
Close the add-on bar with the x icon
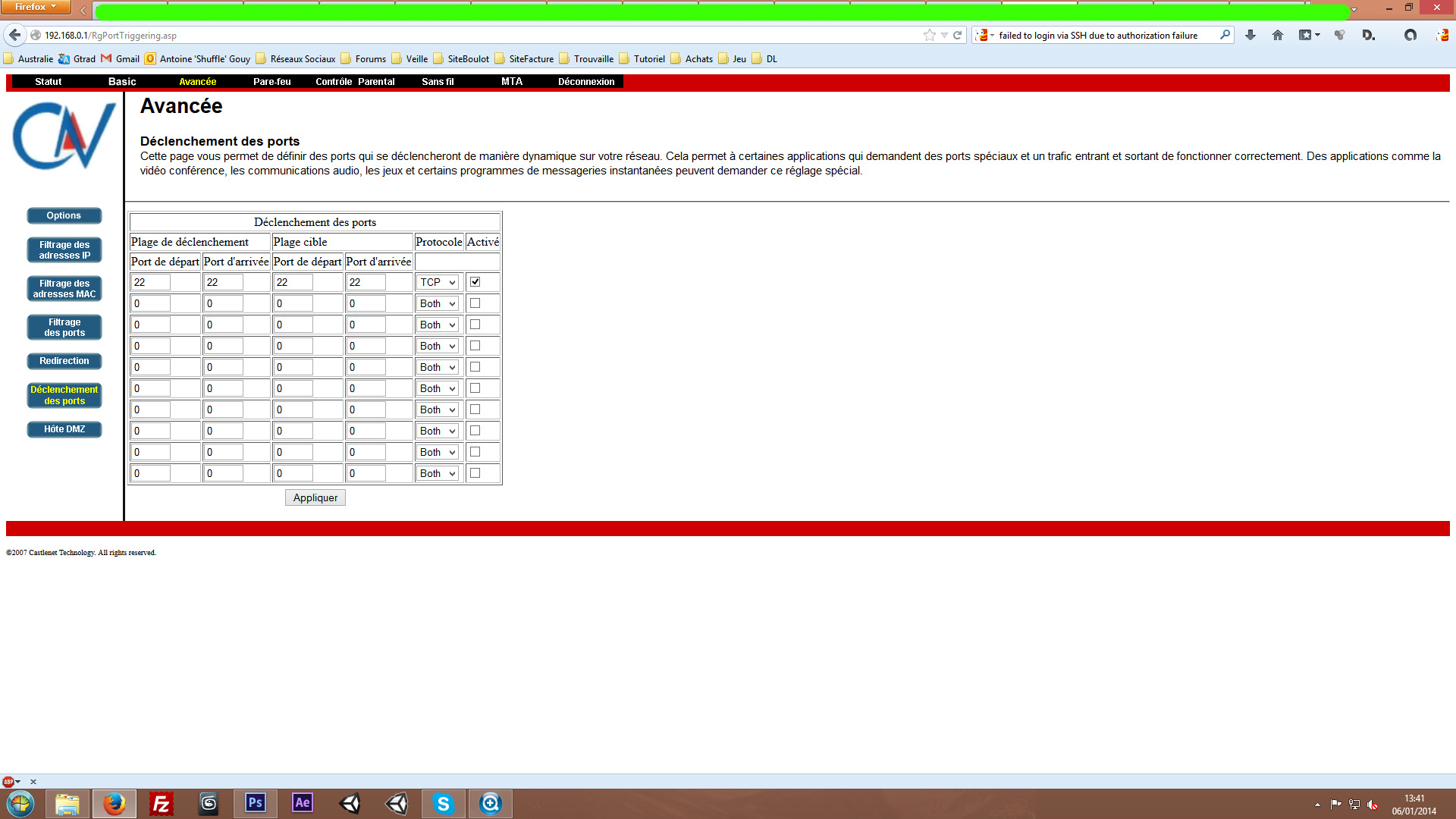tap(33, 782)
